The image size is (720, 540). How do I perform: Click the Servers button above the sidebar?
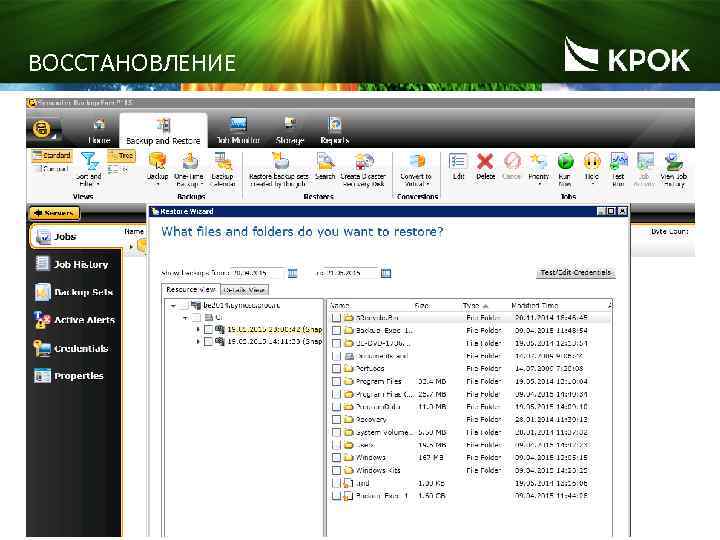point(54,213)
